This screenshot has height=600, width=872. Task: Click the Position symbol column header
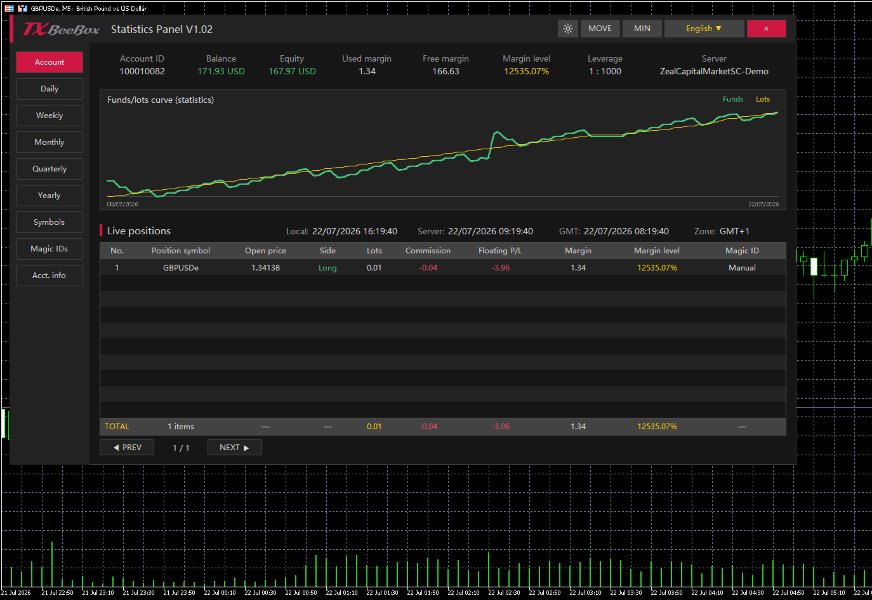point(181,251)
